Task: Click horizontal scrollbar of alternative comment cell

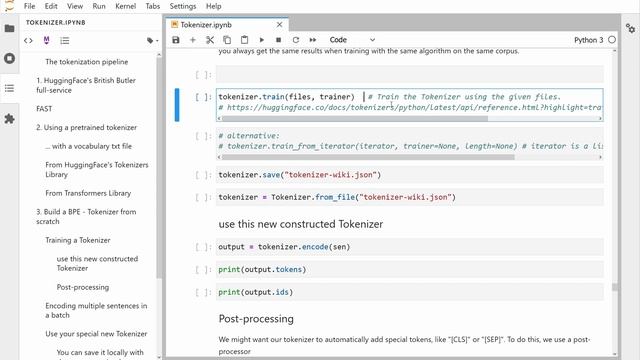Action: click(368, 157)
